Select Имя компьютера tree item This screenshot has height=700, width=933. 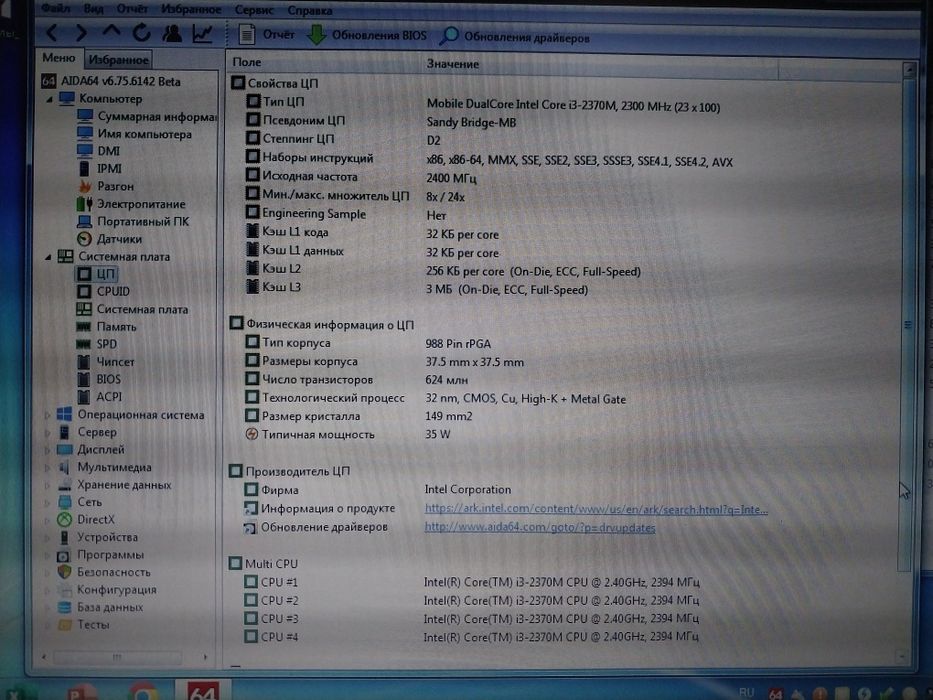point(134,135)
